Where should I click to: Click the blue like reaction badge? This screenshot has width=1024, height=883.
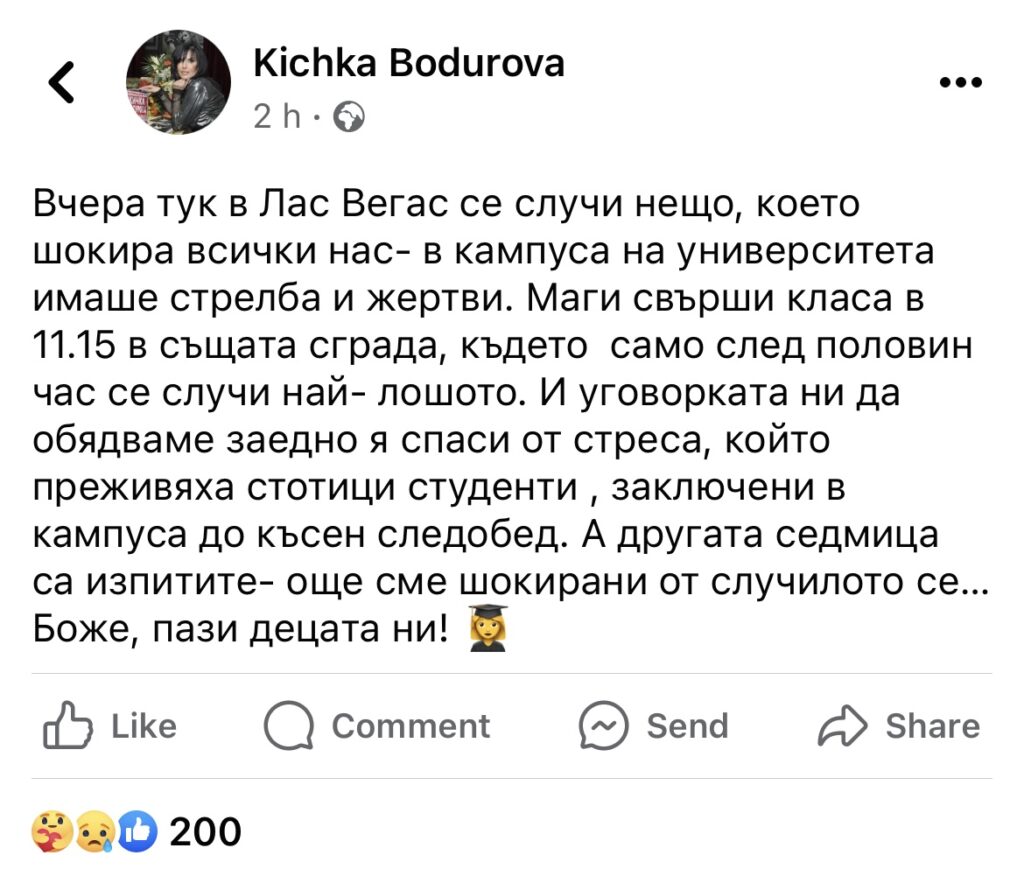tap(139, 831)
